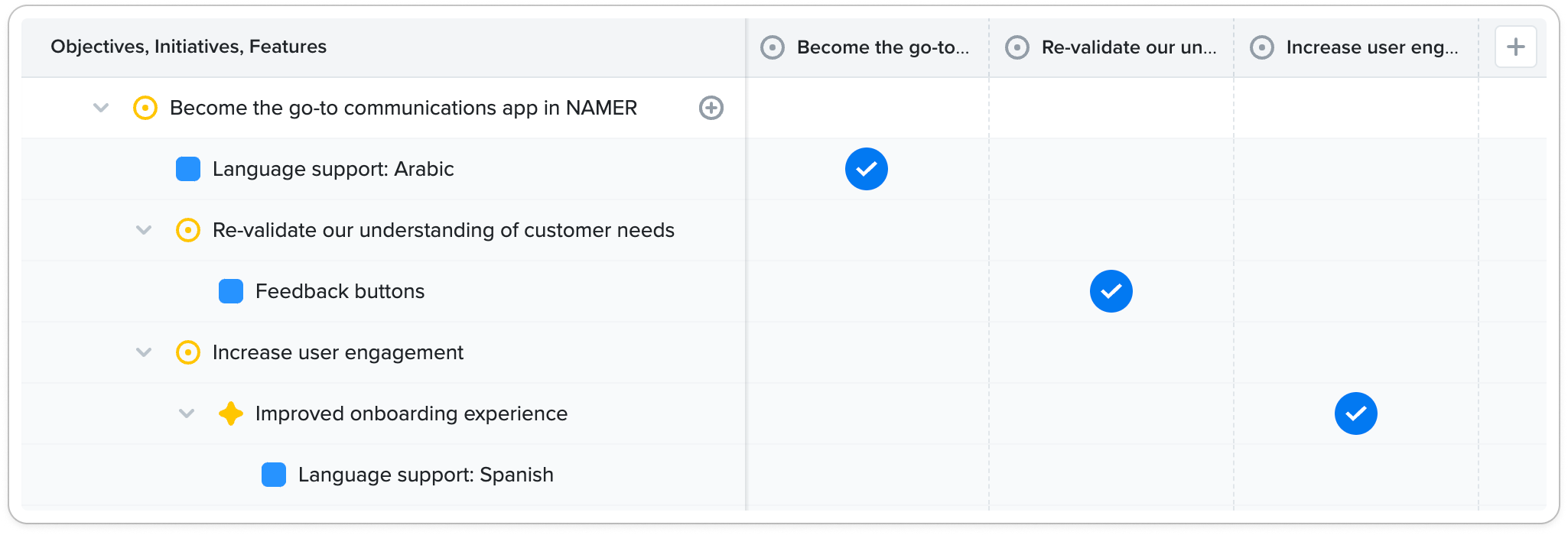Click the blue feature square for Language support: Spanish
The image size is (1568, 535).
[x=274, y=475]
